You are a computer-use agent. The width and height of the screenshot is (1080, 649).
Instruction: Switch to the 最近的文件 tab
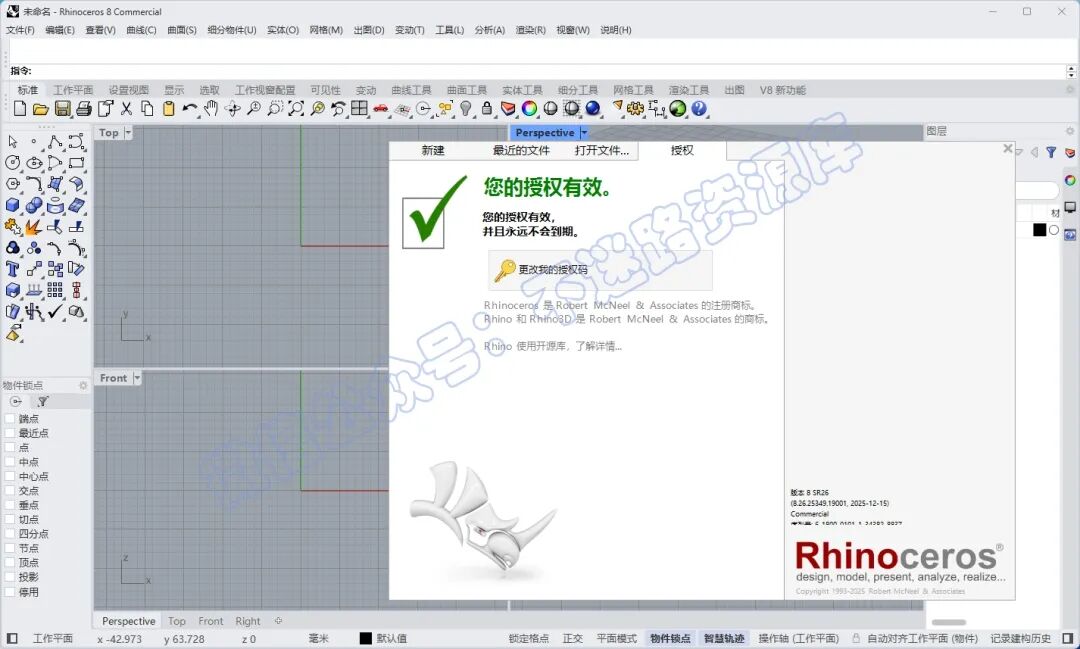coord(521,150)
